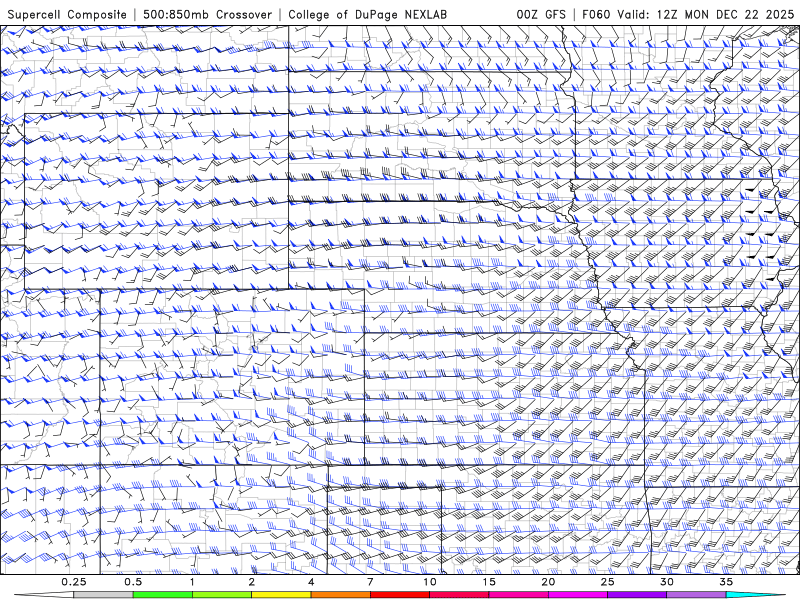Click the red color bar segment between 7 and 10
This screenshot has height=600, width=800.
point(399,595)
